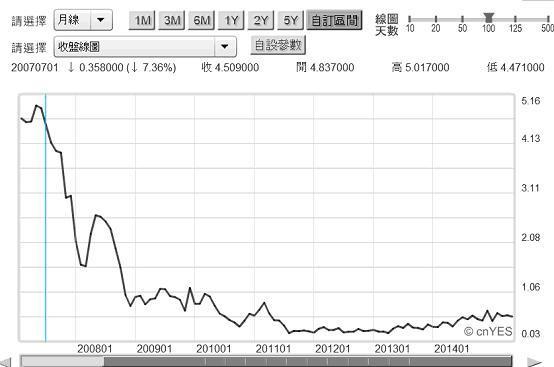Click the 200801 axis label
The image size is (554, 367).
tap(94, 349)
